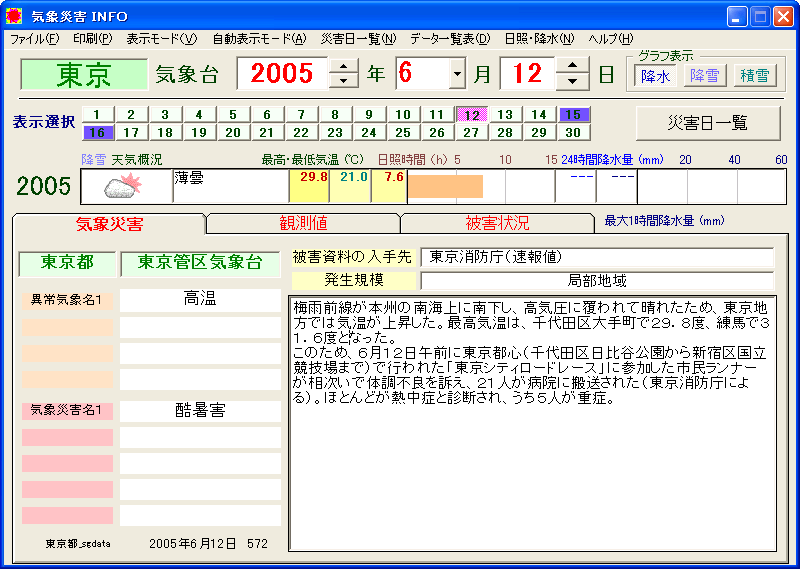The height and width of the screenshot is (569, 800).
Task: Click the 最大1時間降水量 (mm) label
Action: point(664,221)
